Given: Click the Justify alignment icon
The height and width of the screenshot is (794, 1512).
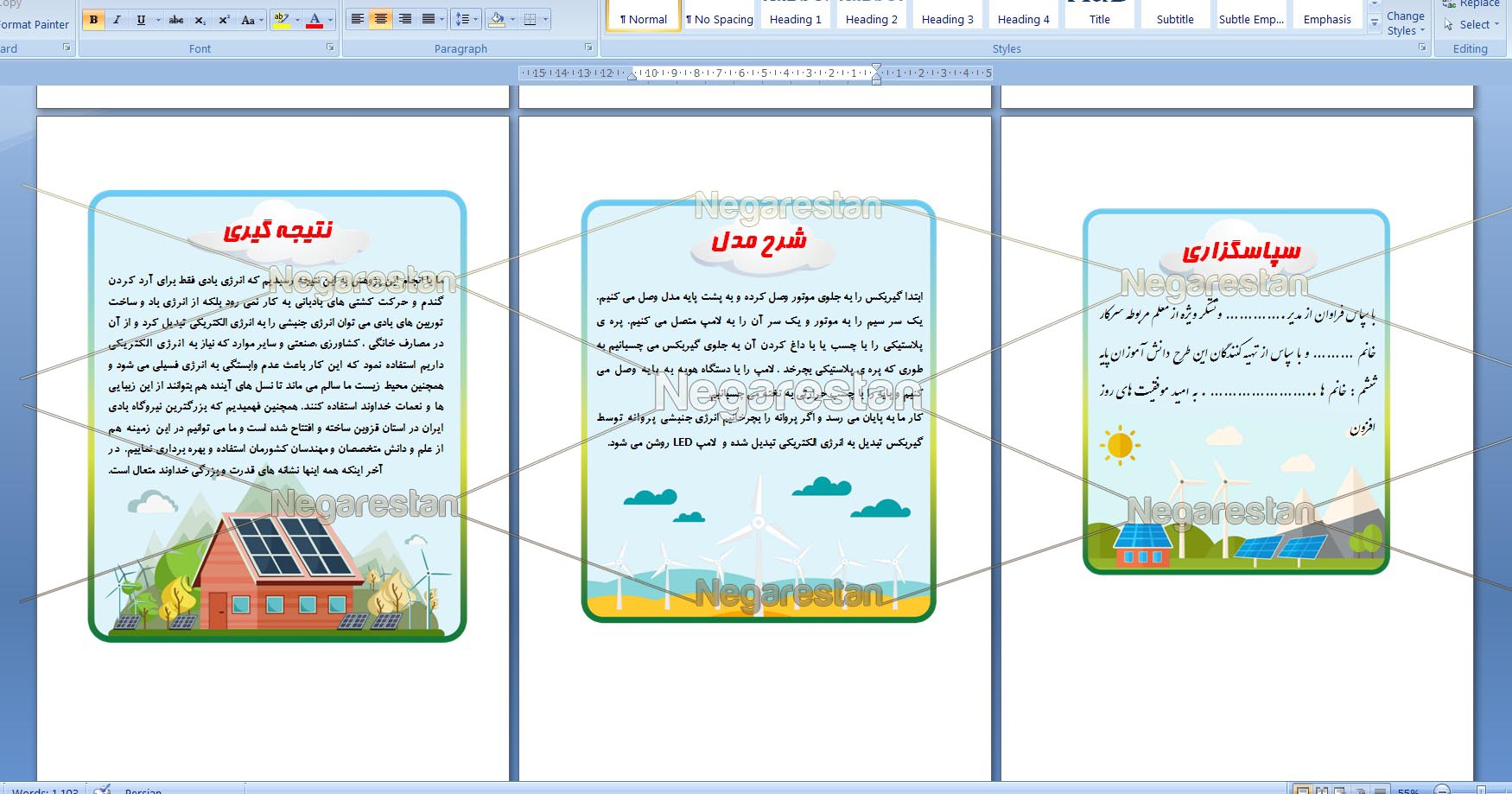Looking at the screenshot, I should (428, 19).
